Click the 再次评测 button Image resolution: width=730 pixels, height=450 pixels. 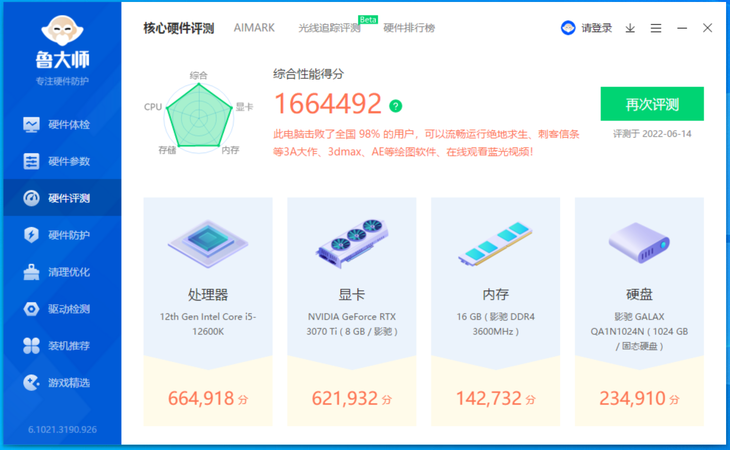pyautogui.click(x=652, y=104)
